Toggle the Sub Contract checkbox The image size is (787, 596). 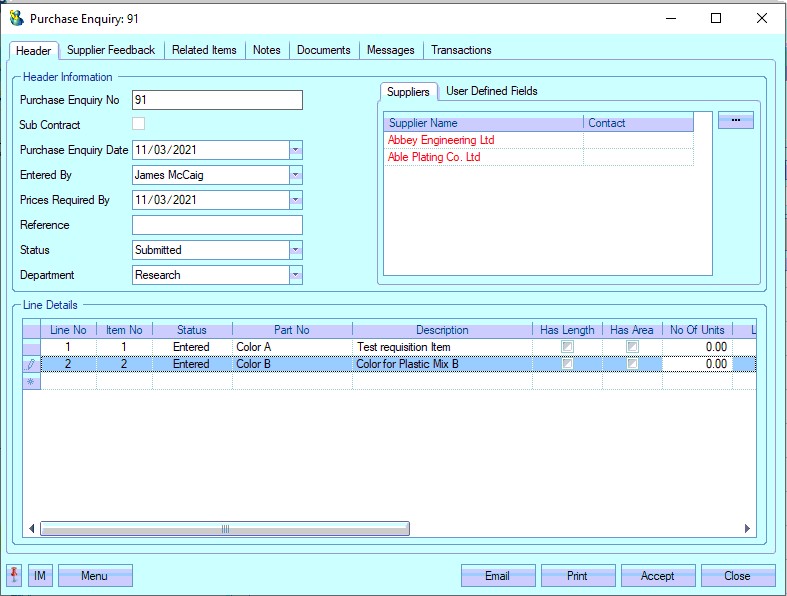[x=139, y=124]
